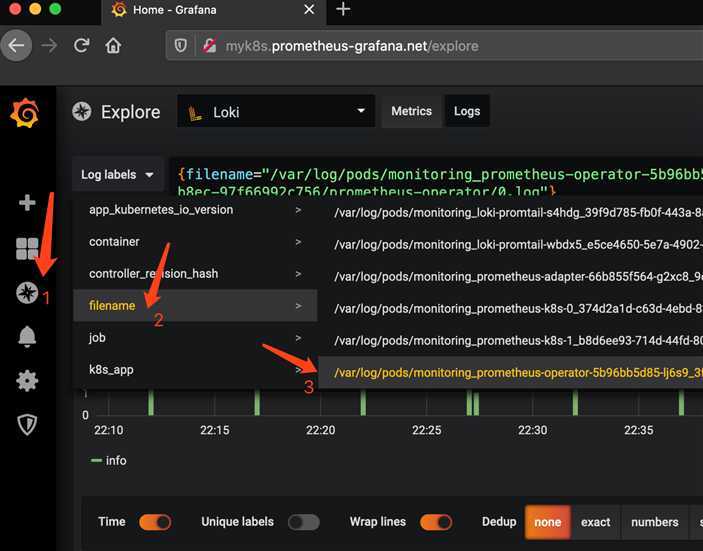Viewport: 703px width, 551px height.
Task: Select prometheus-k8s-0 log filename
Action: point(511,308)
